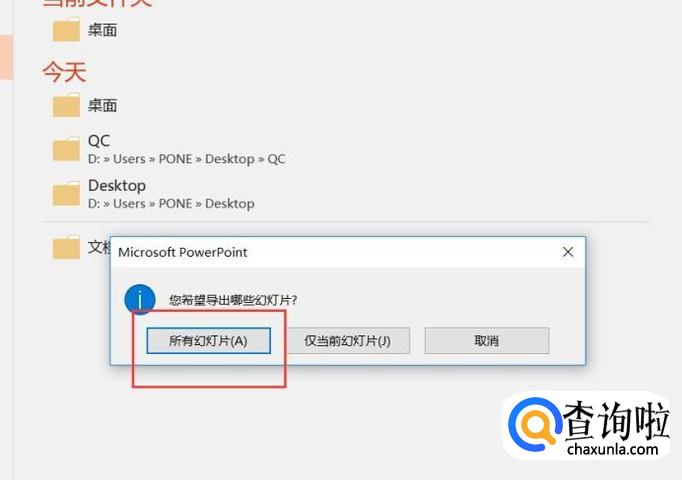This screenshot has height=480, width=682.
Task: Select the 桌面 folder icon under 今天
Action: (66, 105)
